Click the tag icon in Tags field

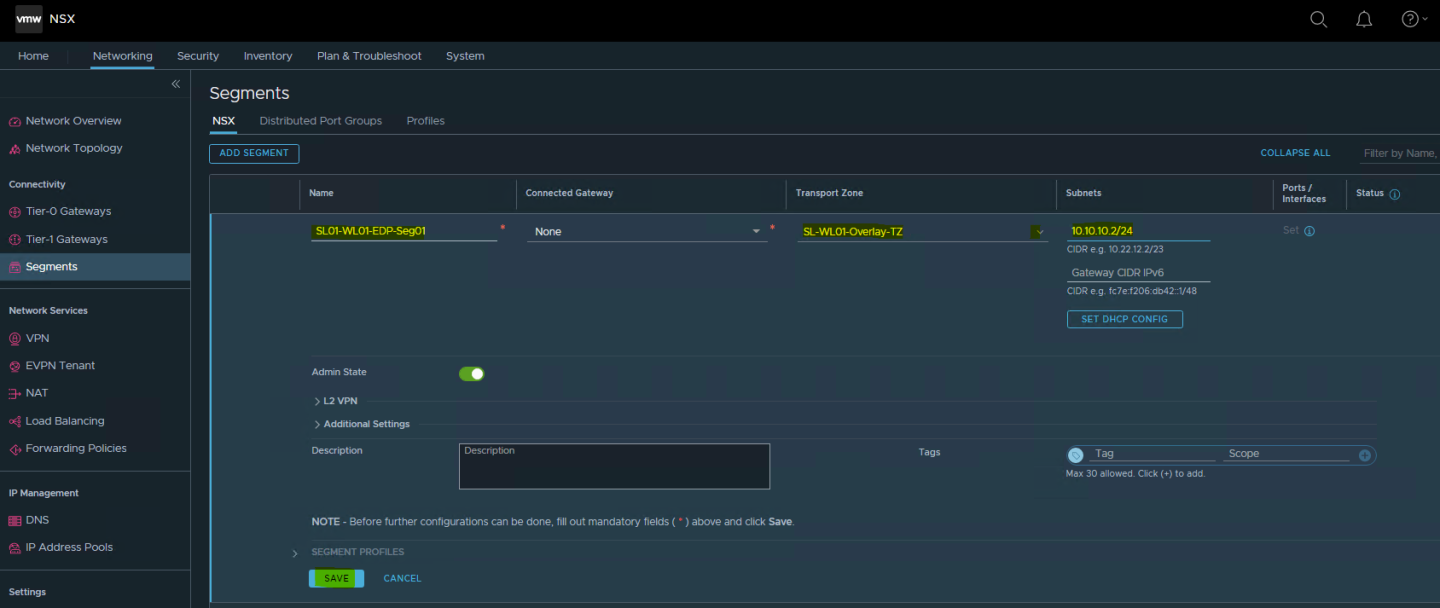(1076, 455)
